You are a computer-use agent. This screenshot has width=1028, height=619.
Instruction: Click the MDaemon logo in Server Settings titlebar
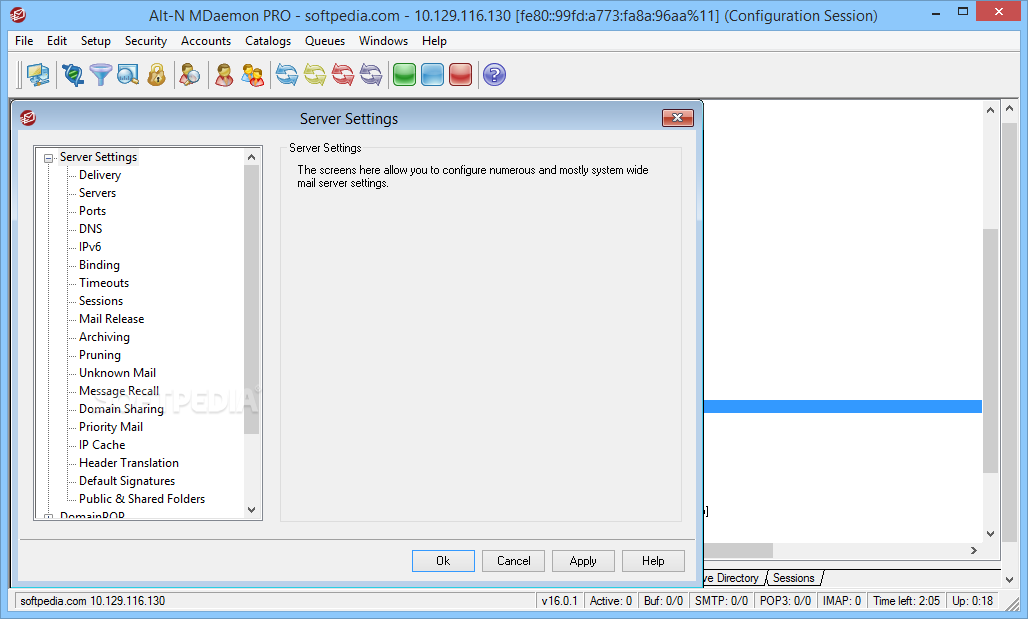28,118
